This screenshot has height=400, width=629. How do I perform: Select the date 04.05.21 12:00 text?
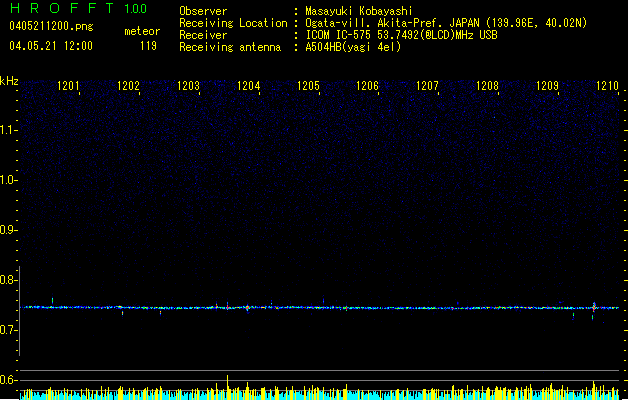coord(50,46)
